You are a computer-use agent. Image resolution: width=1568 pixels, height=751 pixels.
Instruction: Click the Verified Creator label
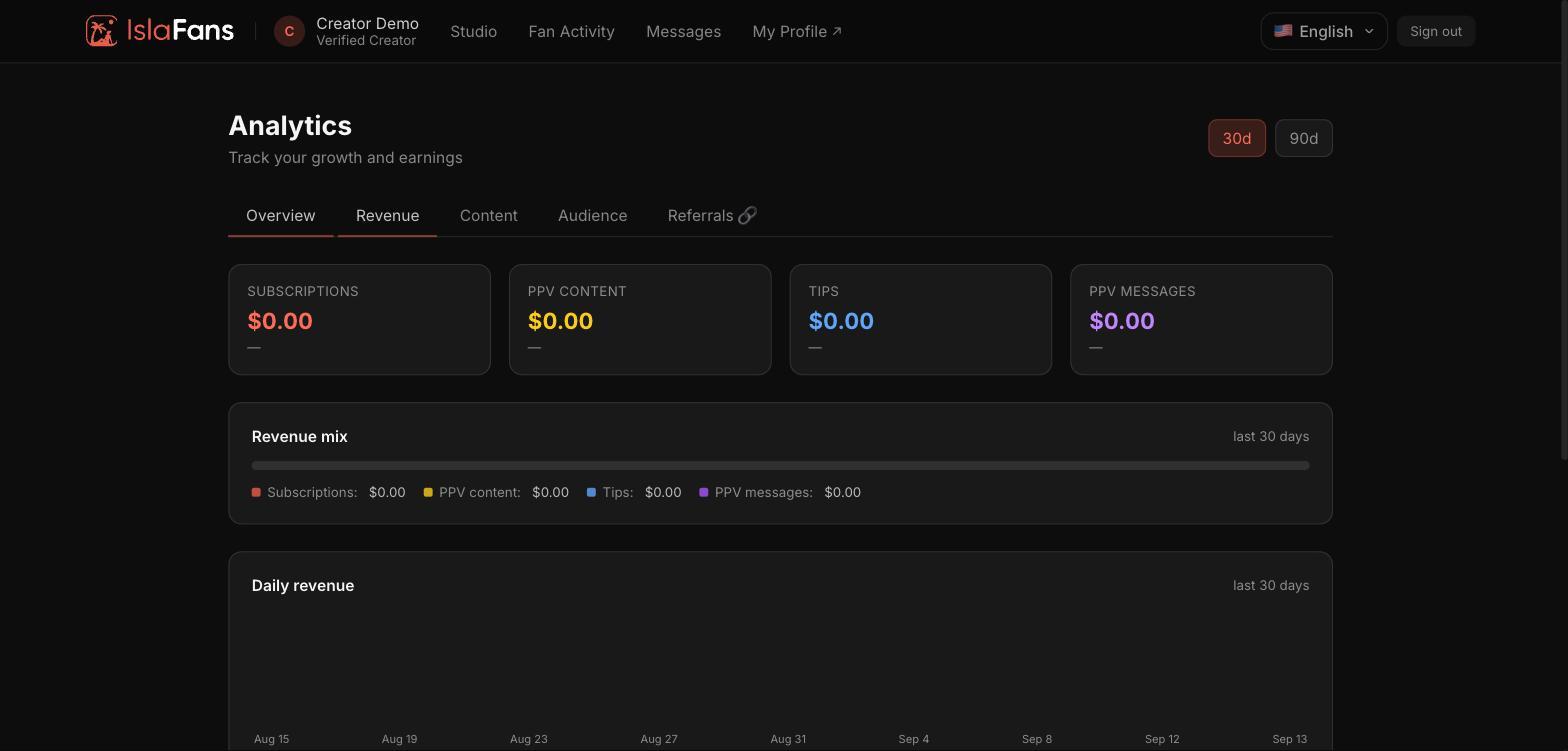coord(366,41)
